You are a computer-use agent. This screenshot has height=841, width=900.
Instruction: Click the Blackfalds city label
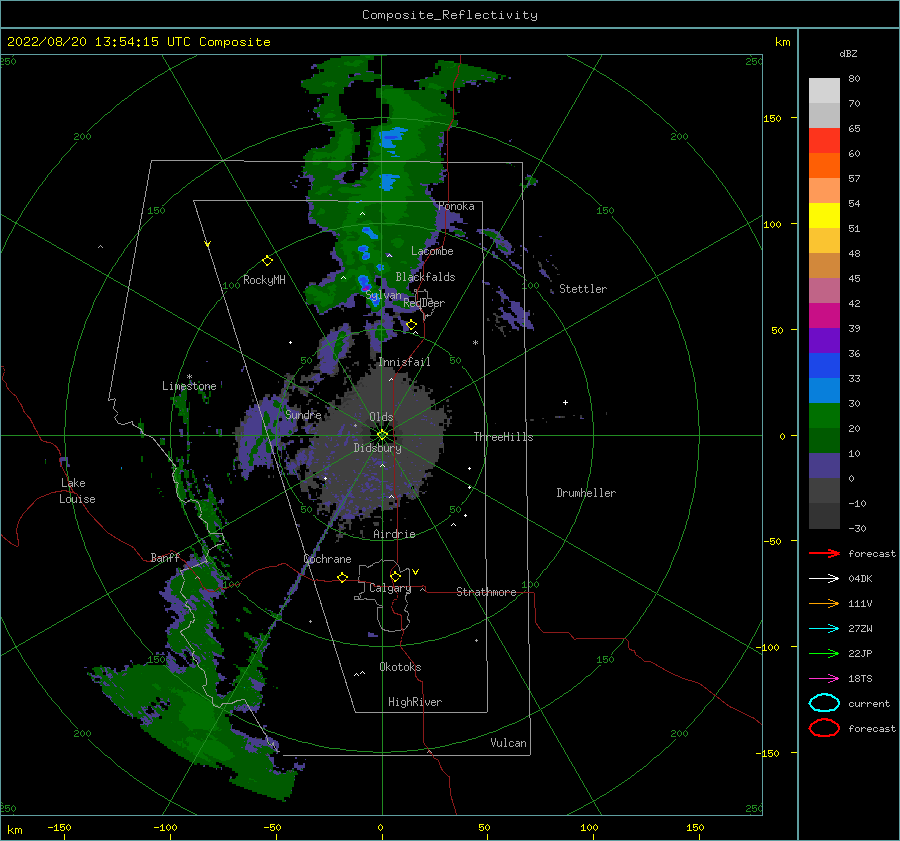[x=425, y=277]
